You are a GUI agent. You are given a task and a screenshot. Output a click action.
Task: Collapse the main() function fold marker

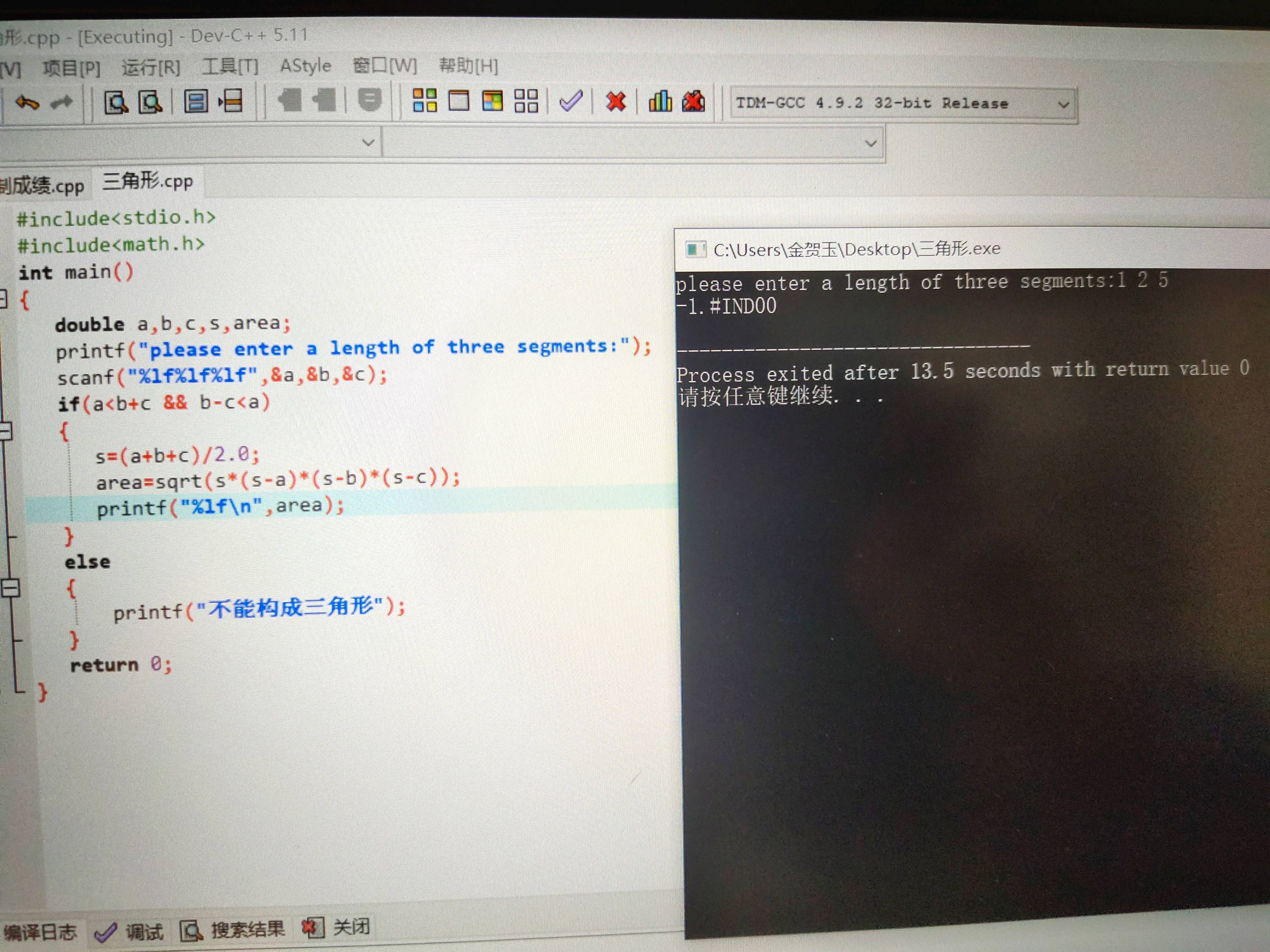tap(3, 299)
